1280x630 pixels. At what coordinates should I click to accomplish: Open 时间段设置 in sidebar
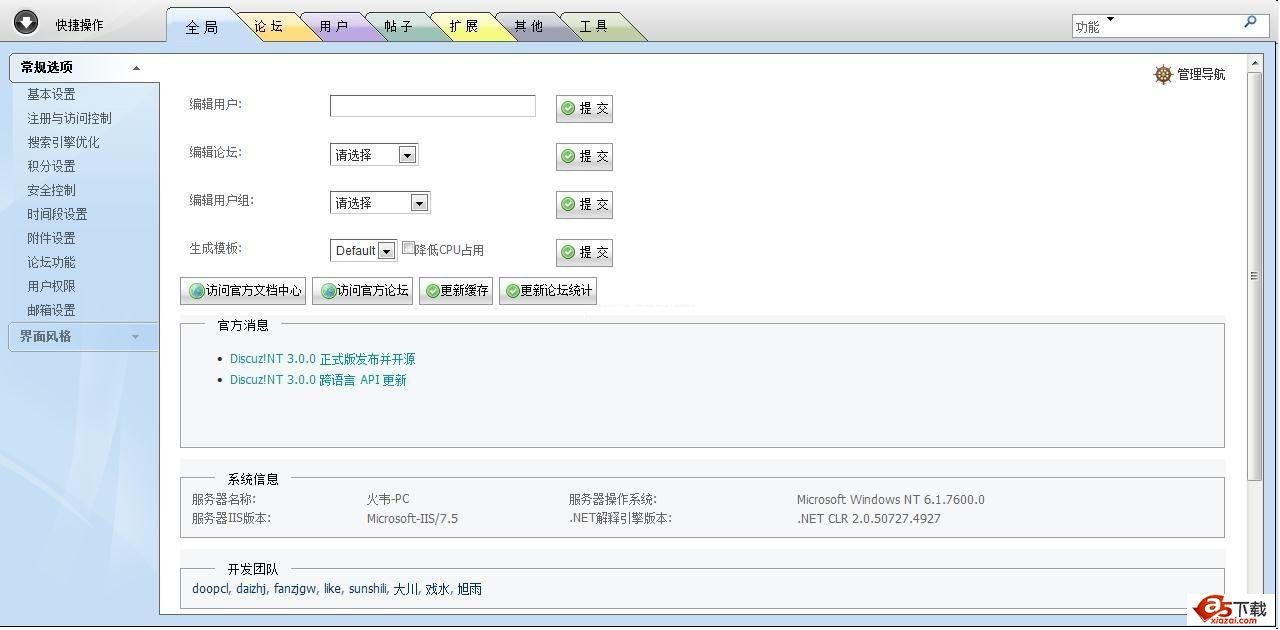[x=57, y=214]
